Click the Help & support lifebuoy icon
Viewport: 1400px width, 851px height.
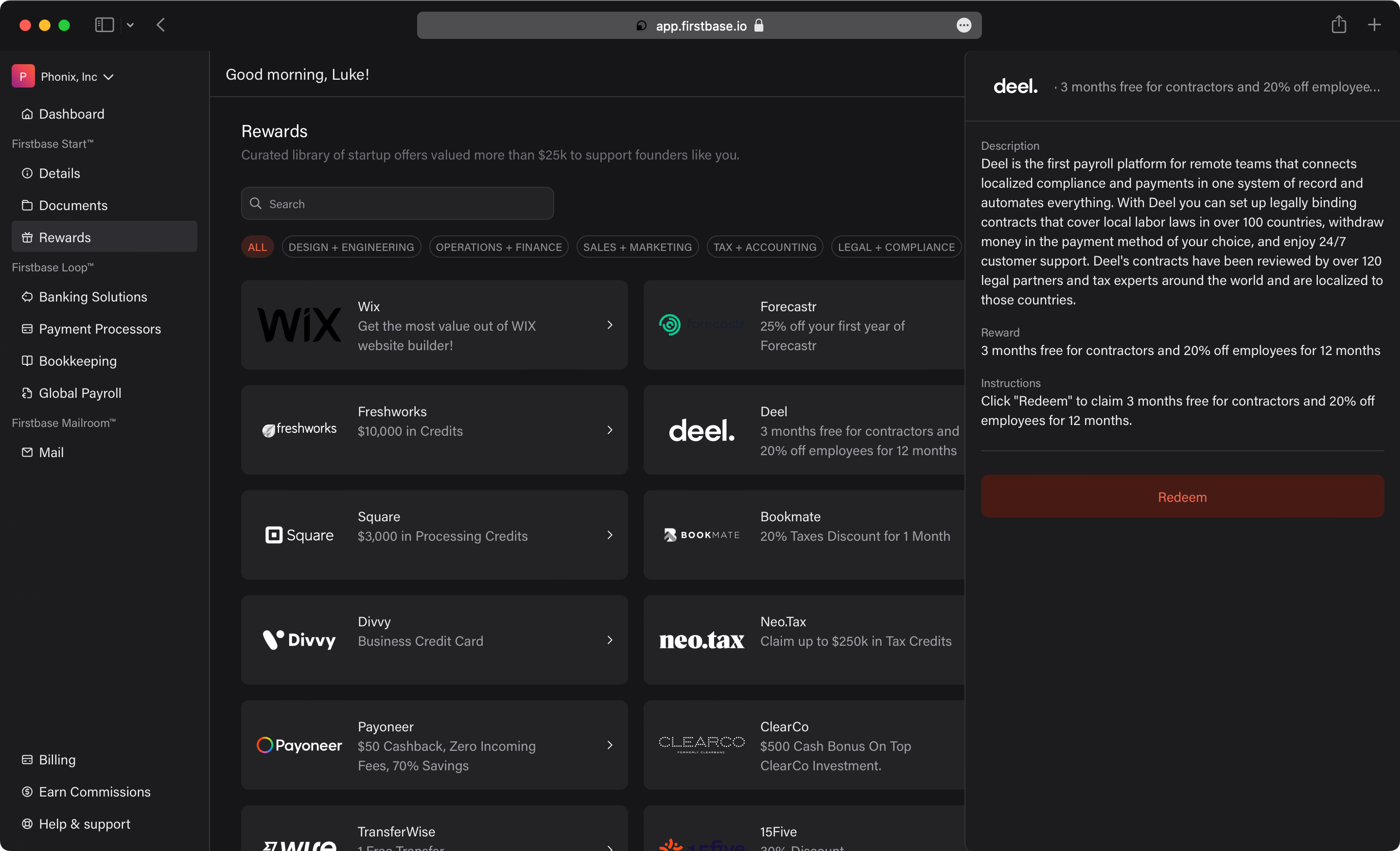click(x=27, y=824)
